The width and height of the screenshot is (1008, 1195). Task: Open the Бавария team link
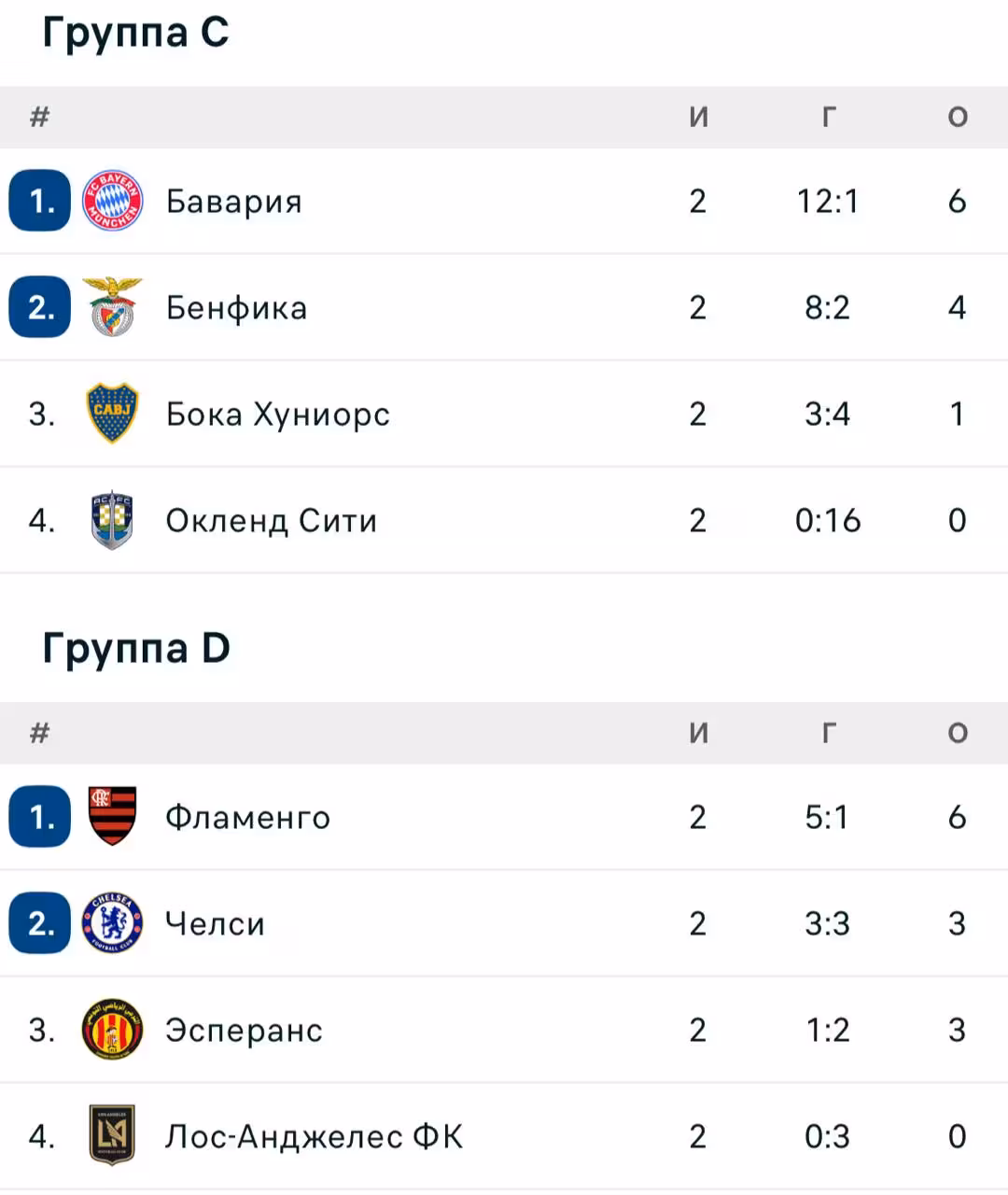[234, 202]
